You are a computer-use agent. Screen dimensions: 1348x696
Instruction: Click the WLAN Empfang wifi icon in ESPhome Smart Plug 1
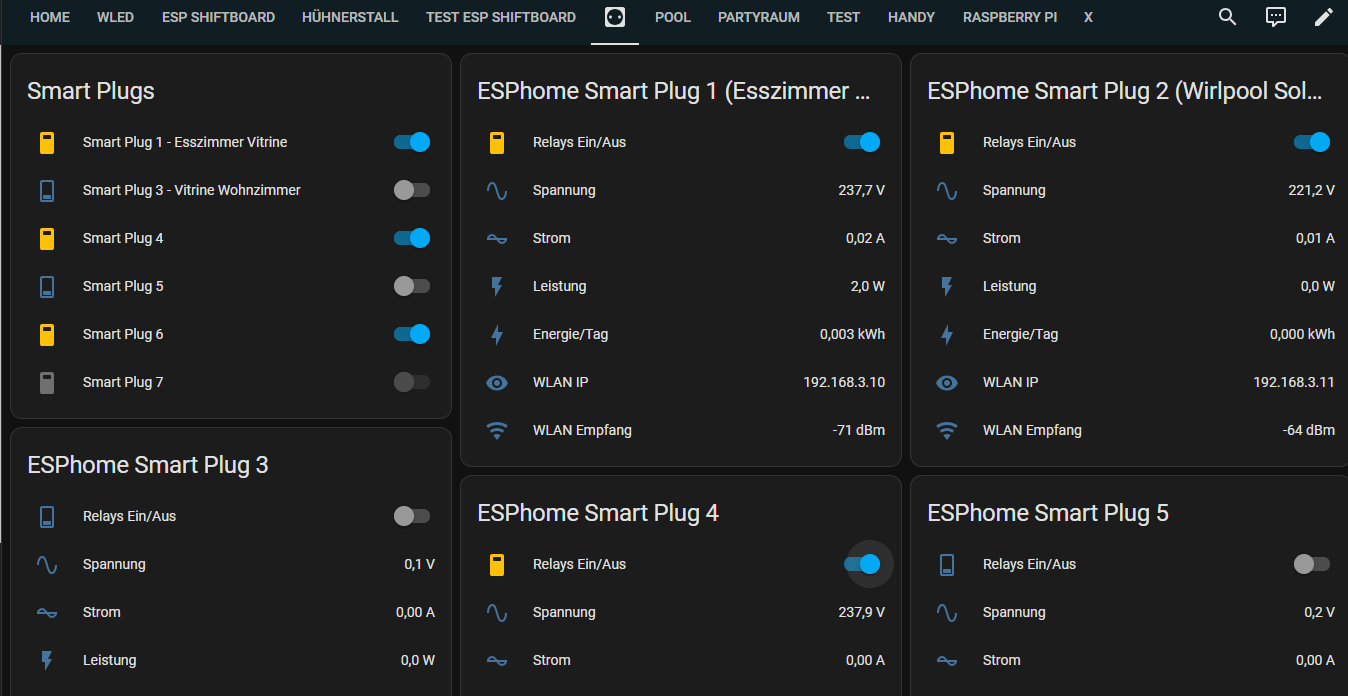click(x=497, y=430)
